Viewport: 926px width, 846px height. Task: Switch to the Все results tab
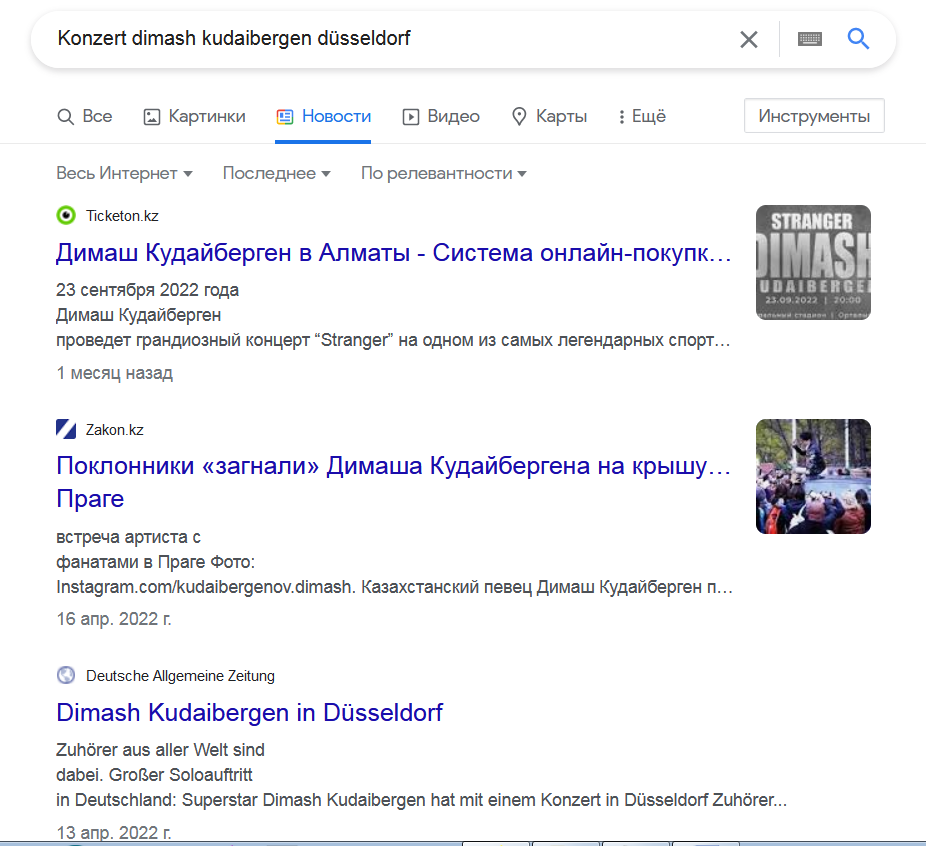point(85,116)
